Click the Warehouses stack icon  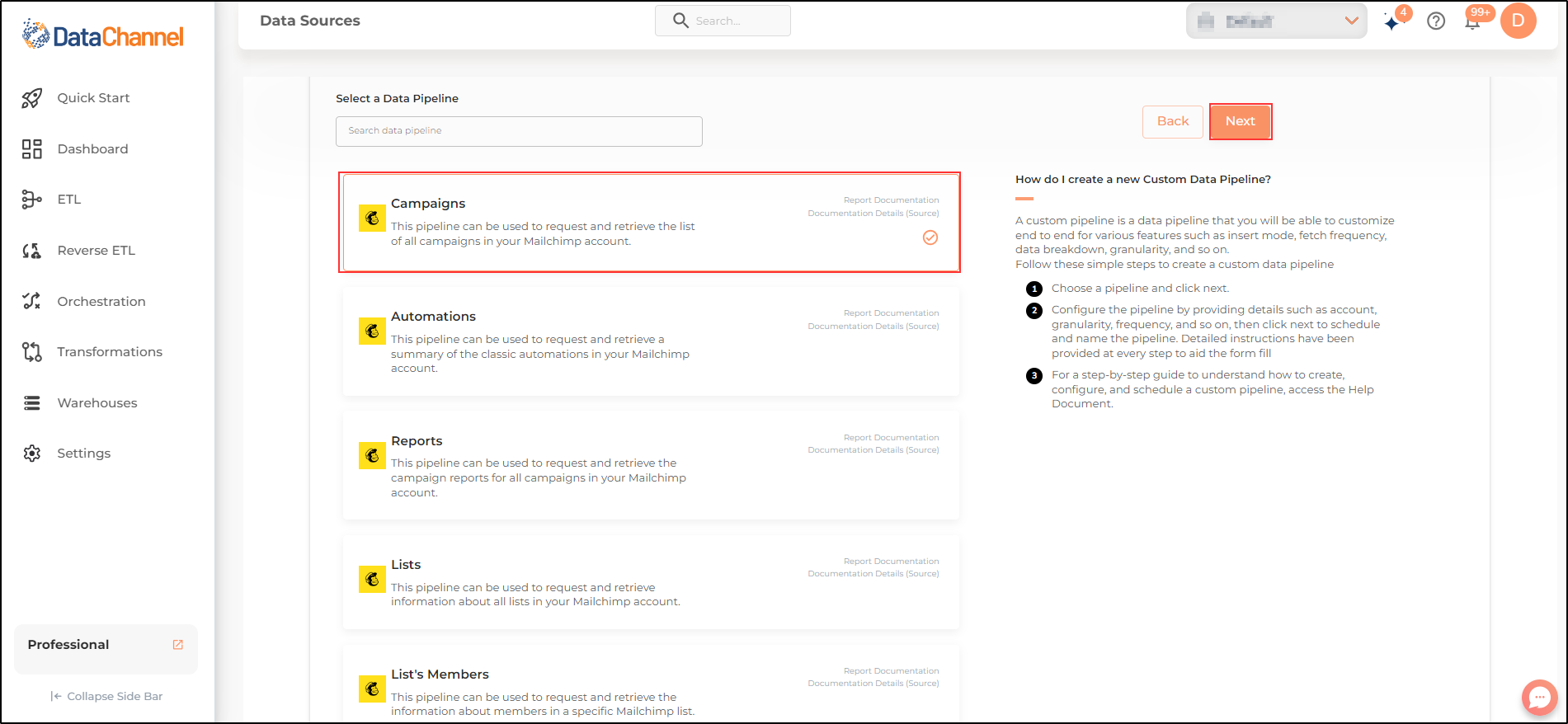click(x=31, y=403)
